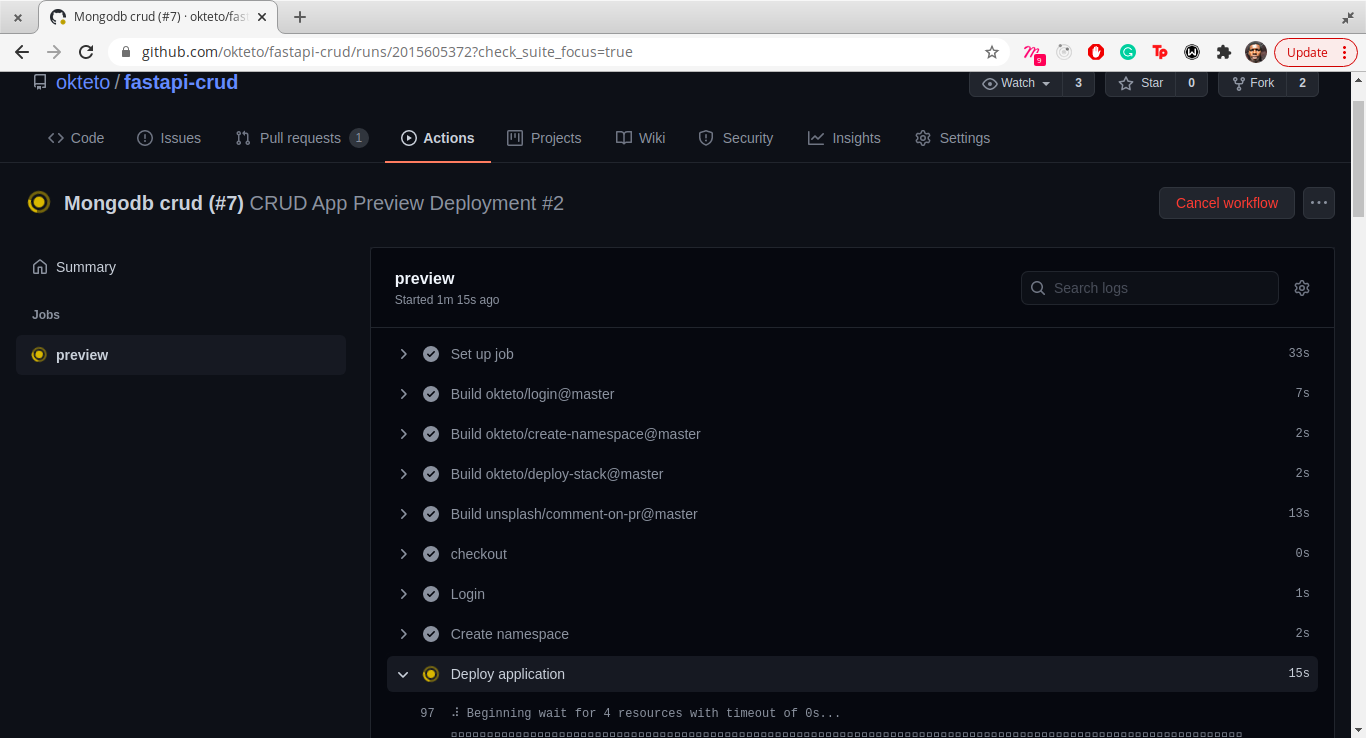Fork the repository
Viewport: 1366px width, 738px height.
(x=1252, y=83)
